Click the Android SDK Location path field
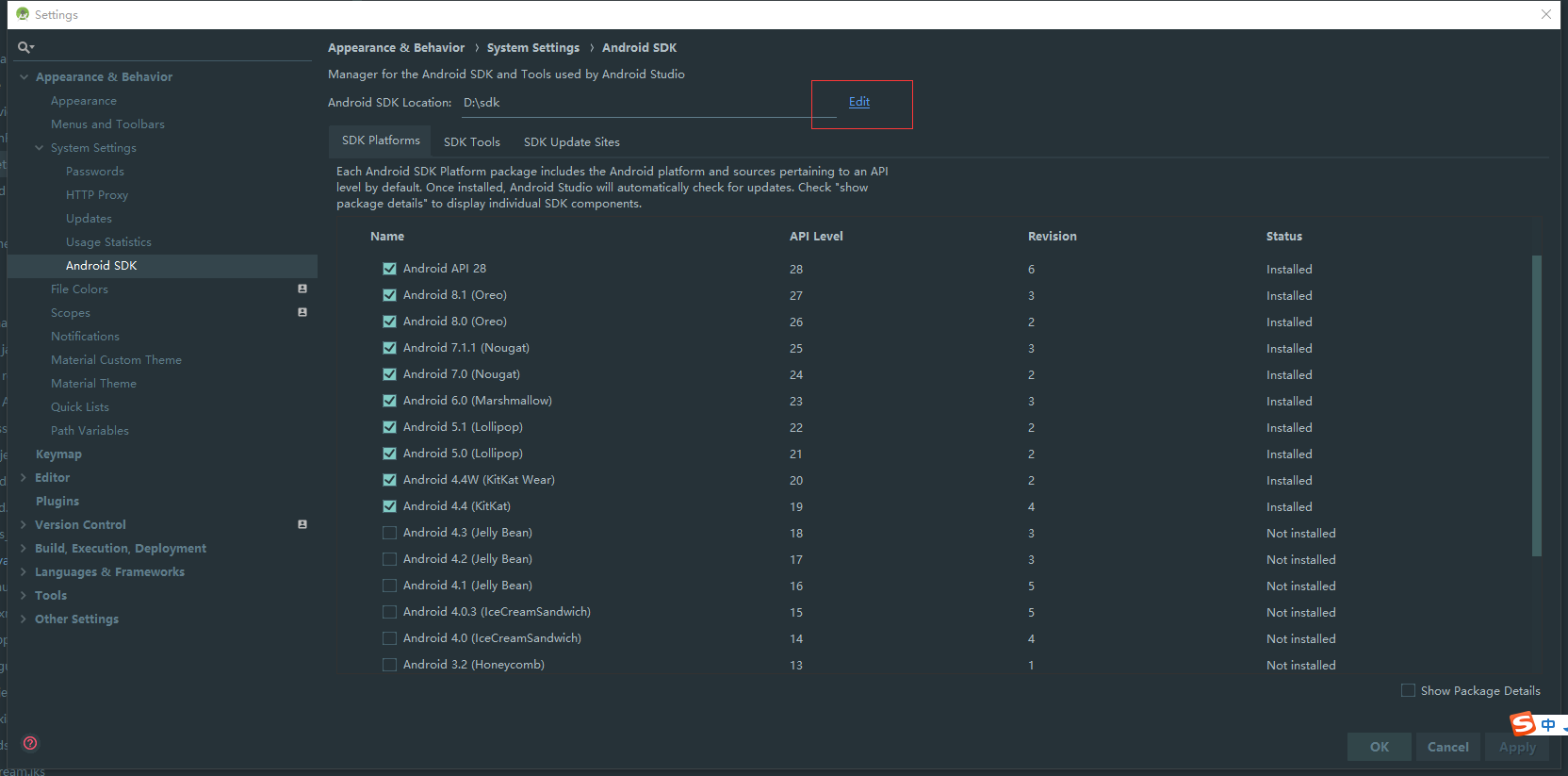 point(648,103)
